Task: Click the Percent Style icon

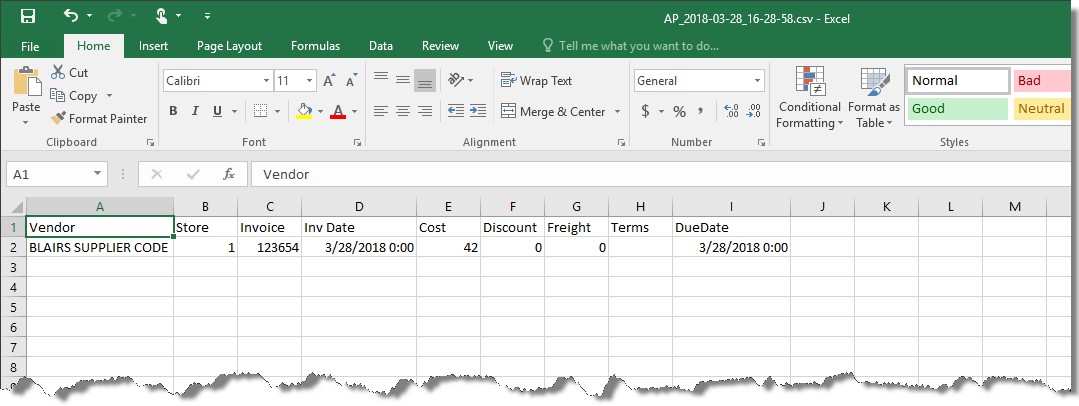Action: click(x=679, y=111)
